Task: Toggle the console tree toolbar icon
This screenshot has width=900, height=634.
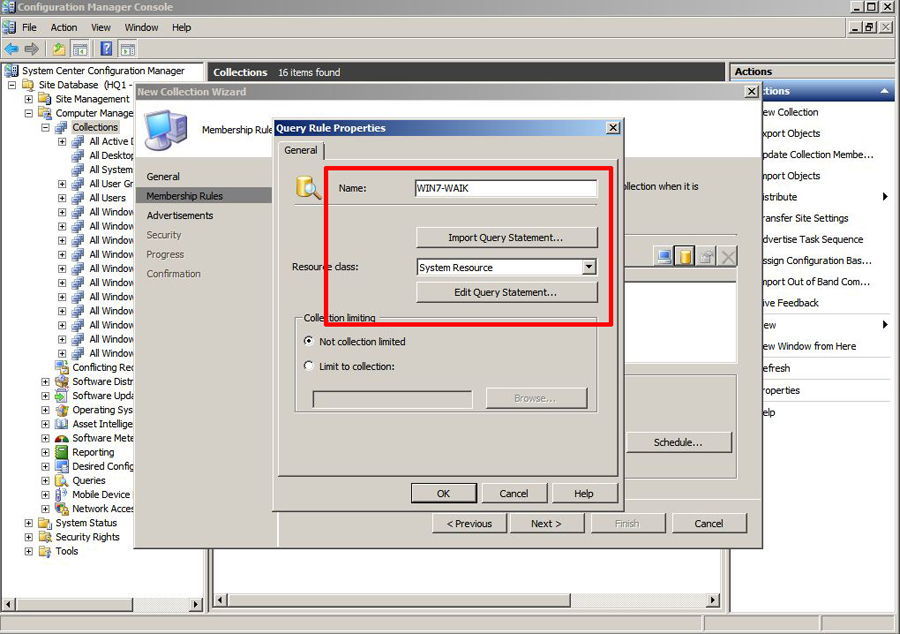Action: pos(80,49)
